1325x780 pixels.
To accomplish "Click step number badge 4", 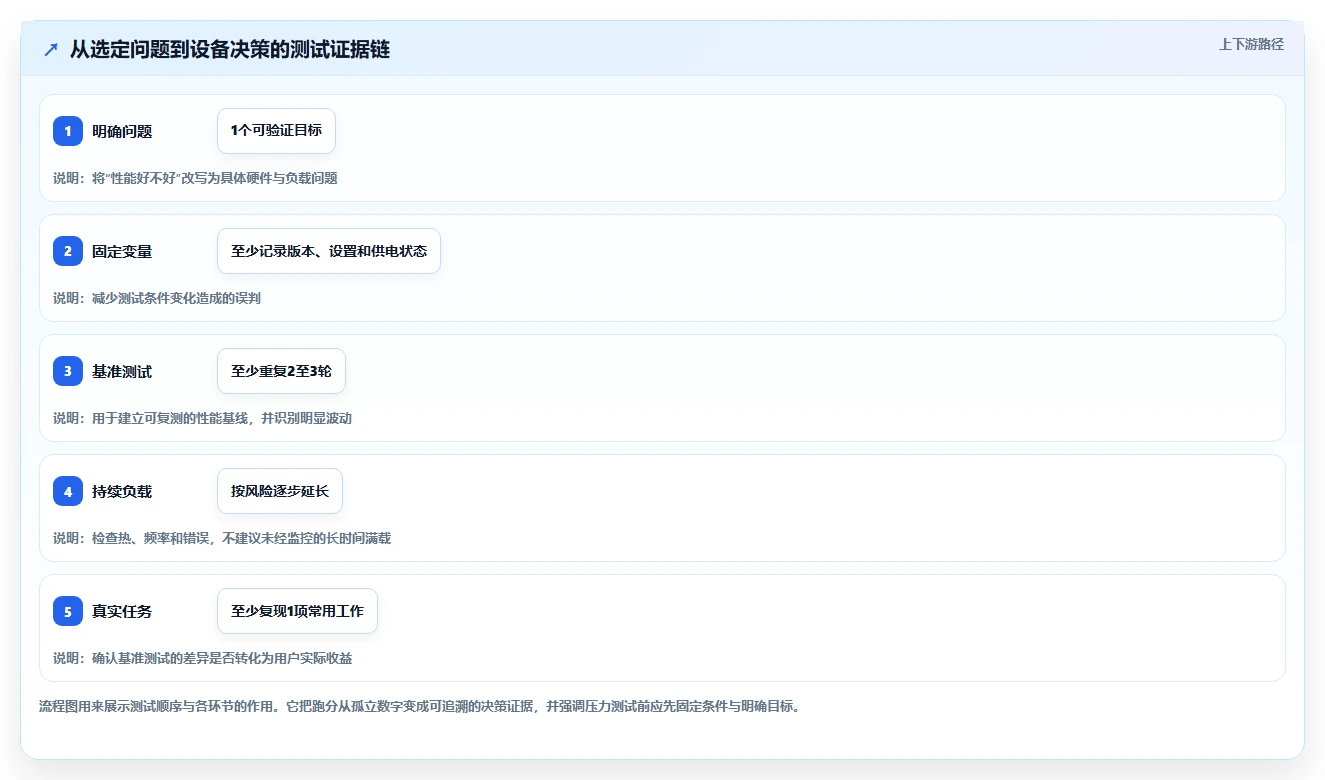I will (68, 491).
